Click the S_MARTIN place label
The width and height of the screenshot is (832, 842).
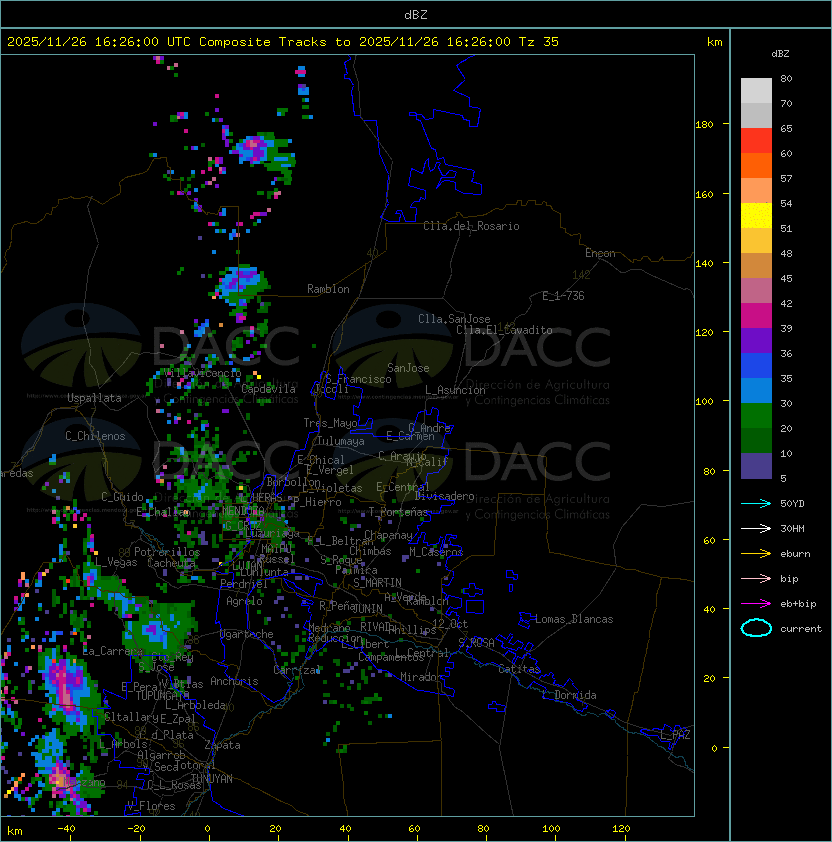pyautogui.click(x=377, y=583)
